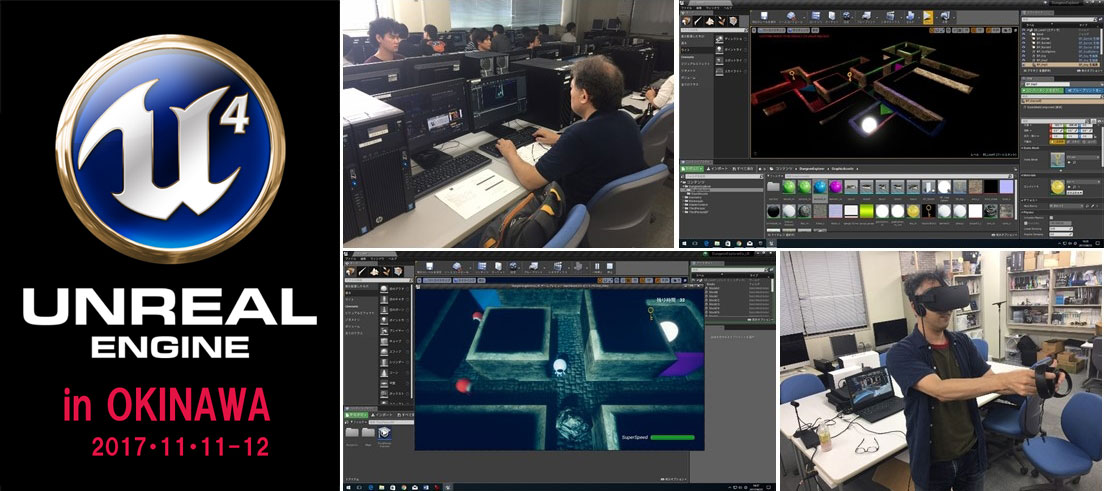
Task: Open Source Control in maze-overview editor toolbar
Action: tap(791, 16)
